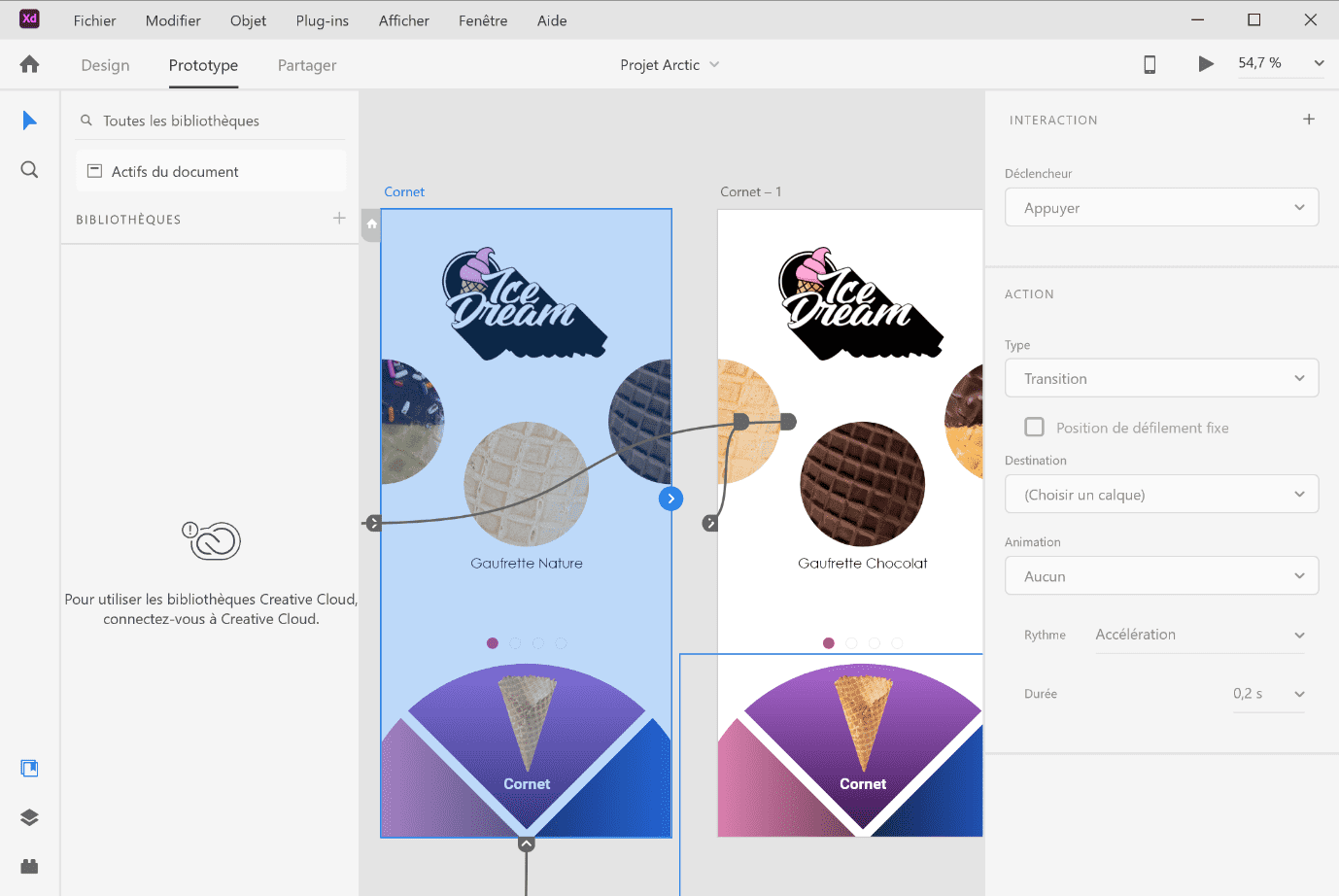Viewport: 1339px width, 896px height.
Task: Open the Aide menu
Action: (x=552, y=20)
